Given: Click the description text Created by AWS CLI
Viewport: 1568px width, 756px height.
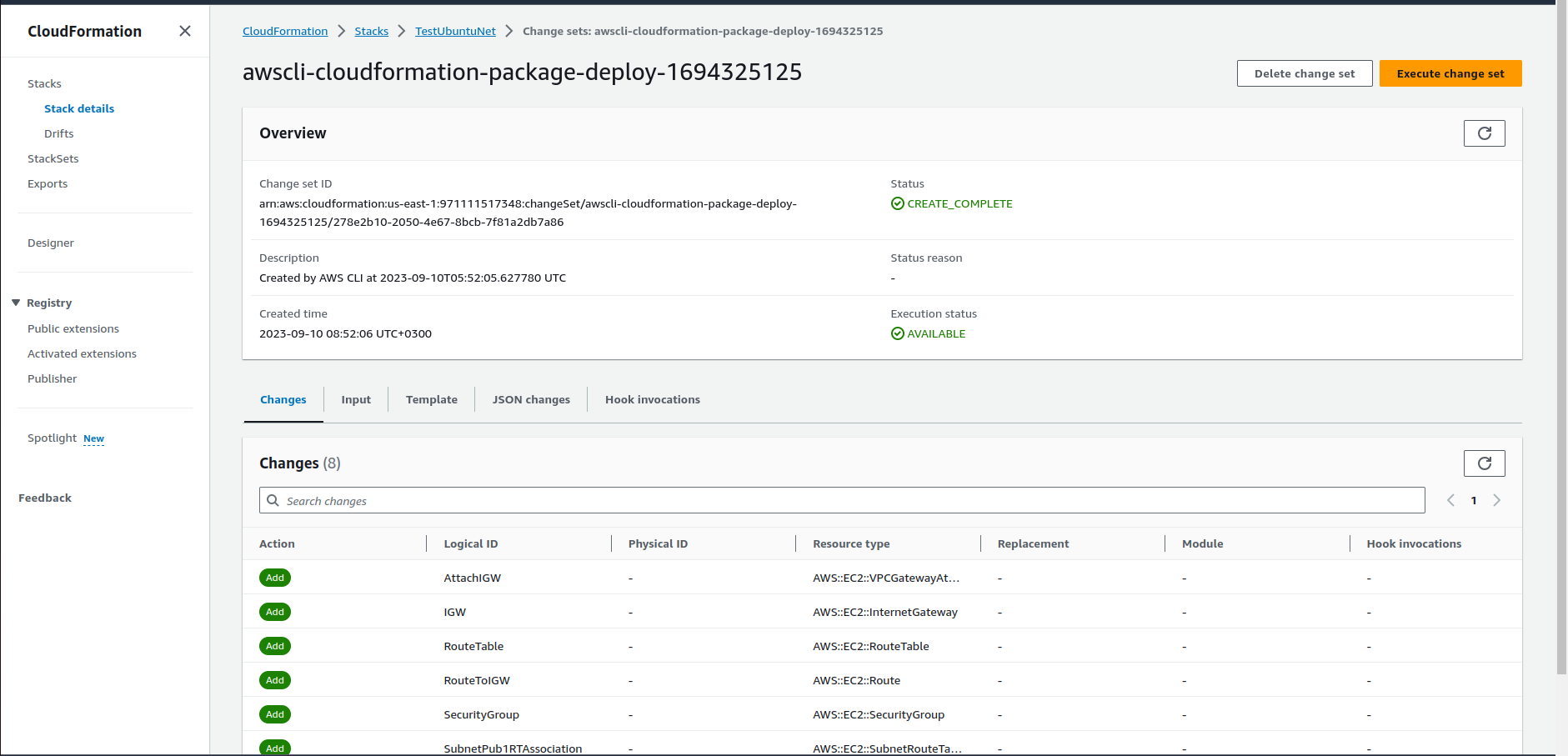Looking at the screenshot, I should pos(413,278).
